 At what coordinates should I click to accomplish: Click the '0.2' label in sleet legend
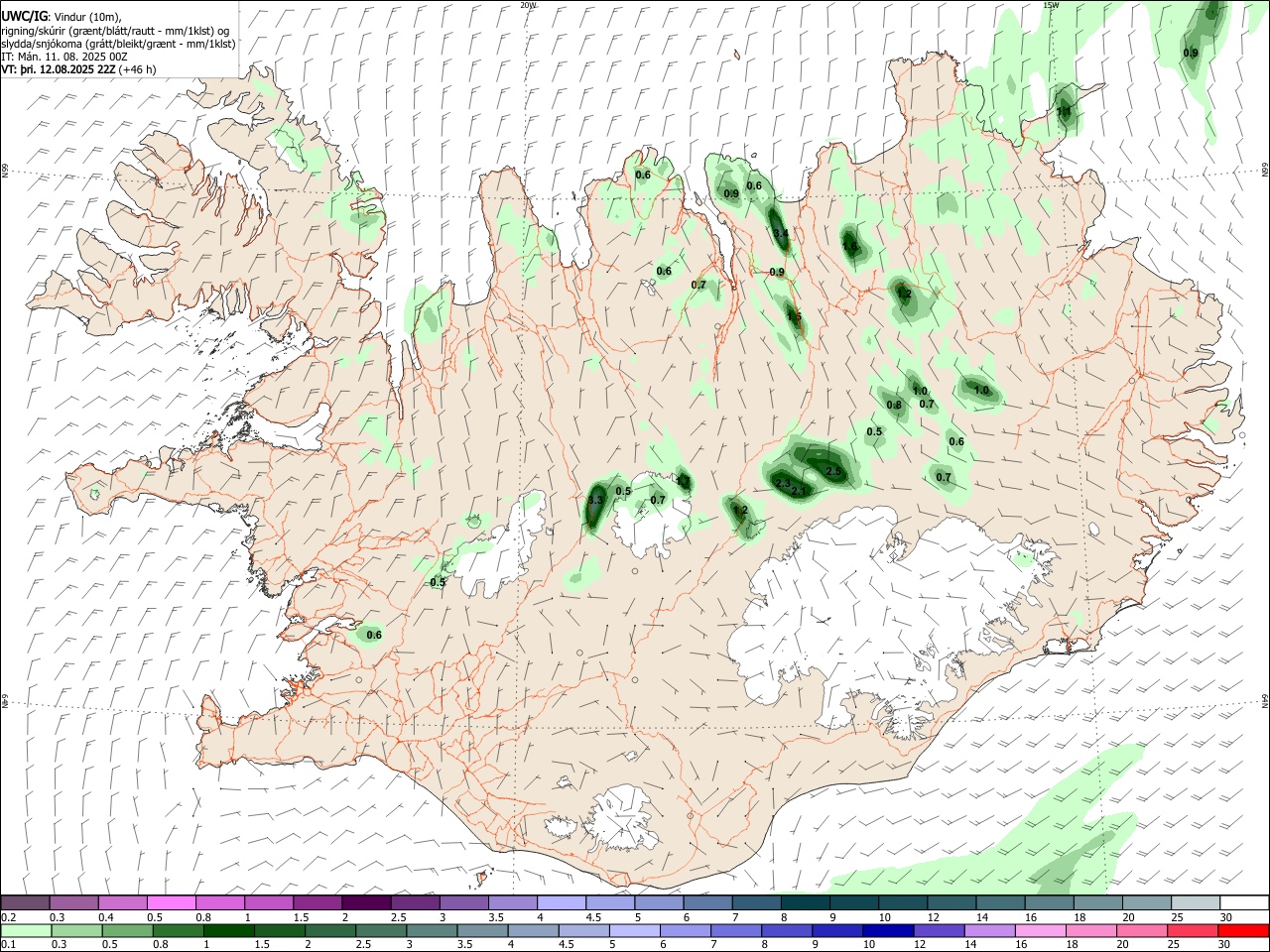point(9,917)
